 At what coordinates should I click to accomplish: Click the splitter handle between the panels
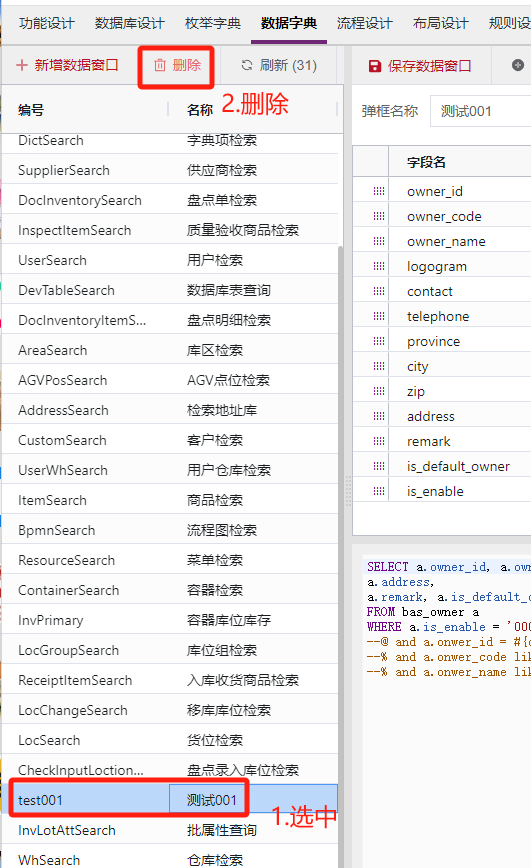[348, 490]
